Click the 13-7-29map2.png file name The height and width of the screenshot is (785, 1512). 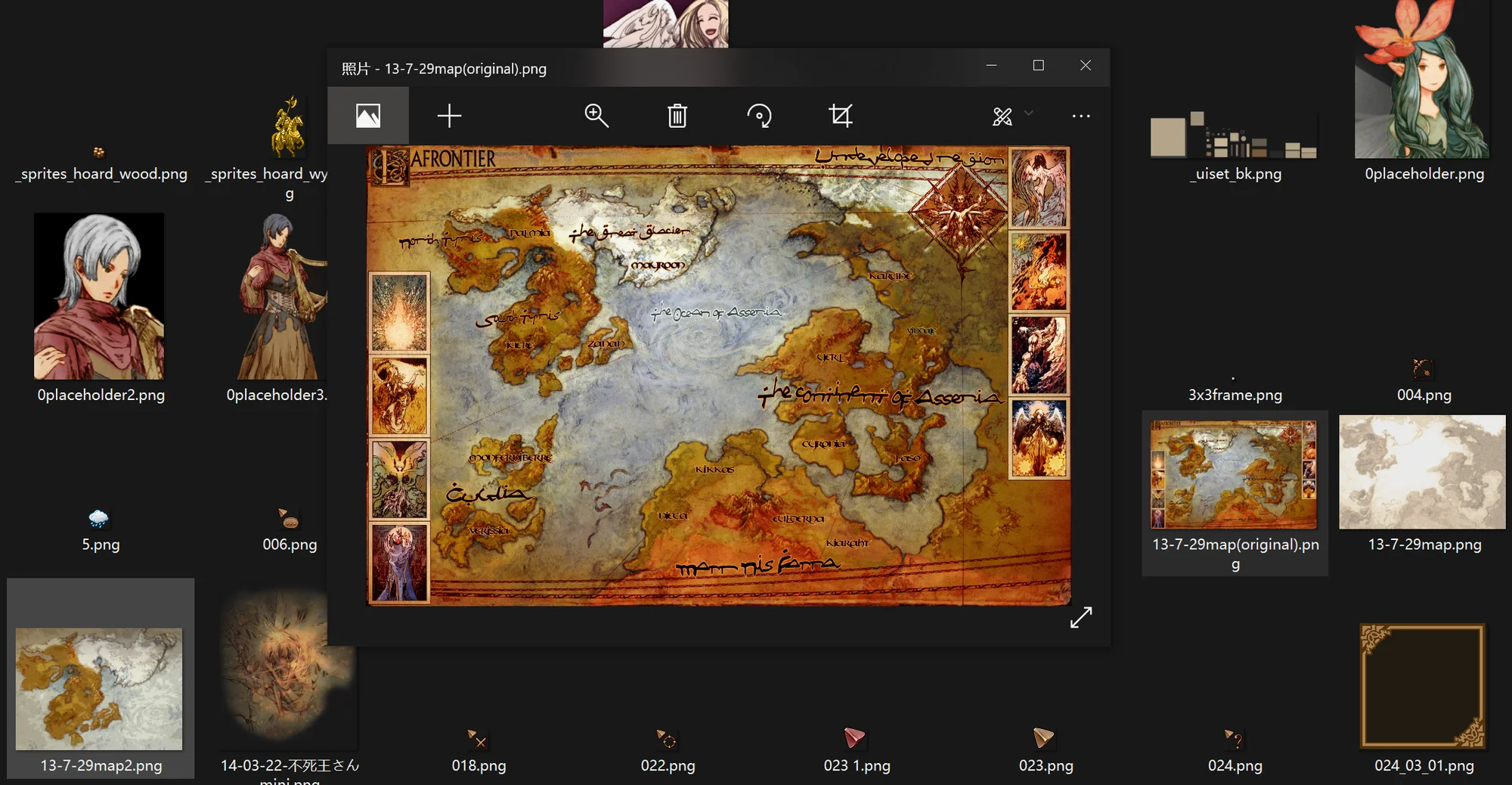(x=101, y=765)
